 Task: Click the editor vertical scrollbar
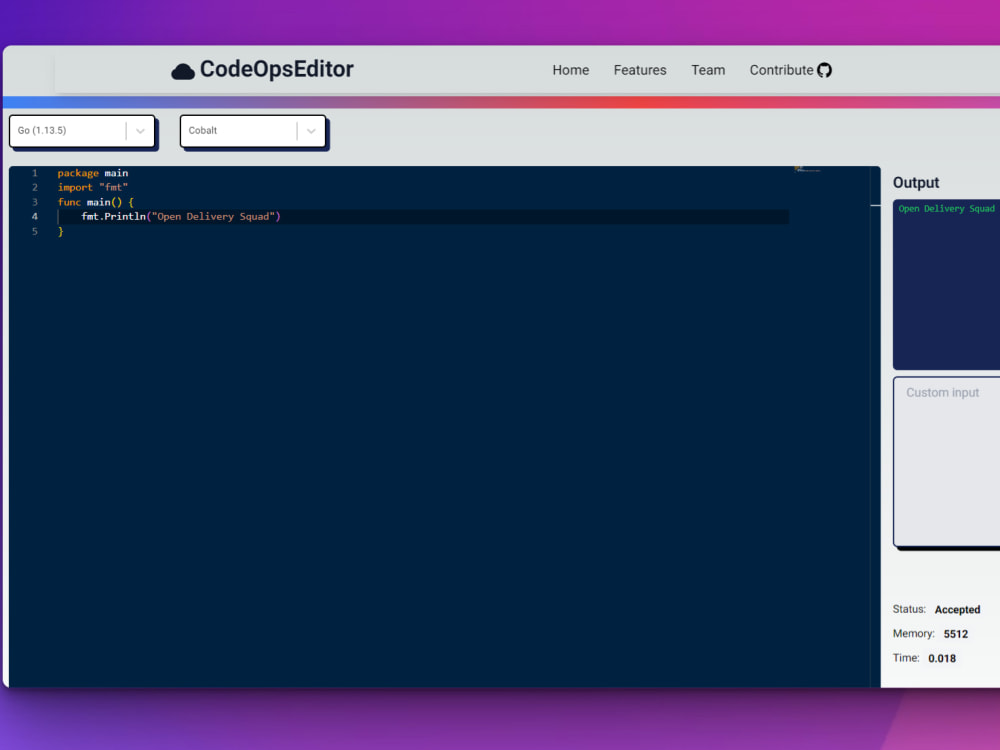pyautogui.click(x=876, y=427)
